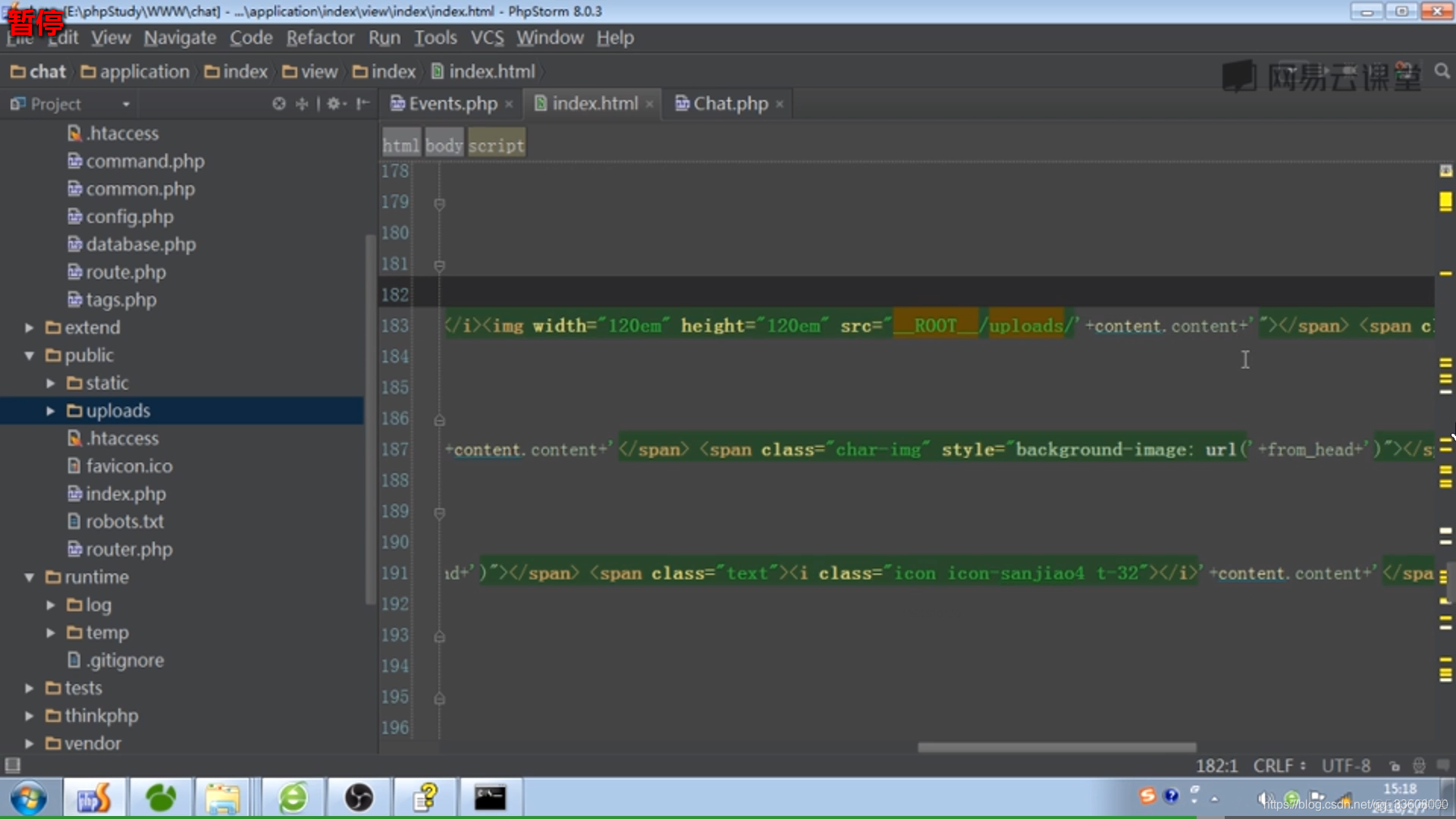Select favicon.ico in project tree
The height and width of the screenshot is (819, 1456).
pos(120,466)
